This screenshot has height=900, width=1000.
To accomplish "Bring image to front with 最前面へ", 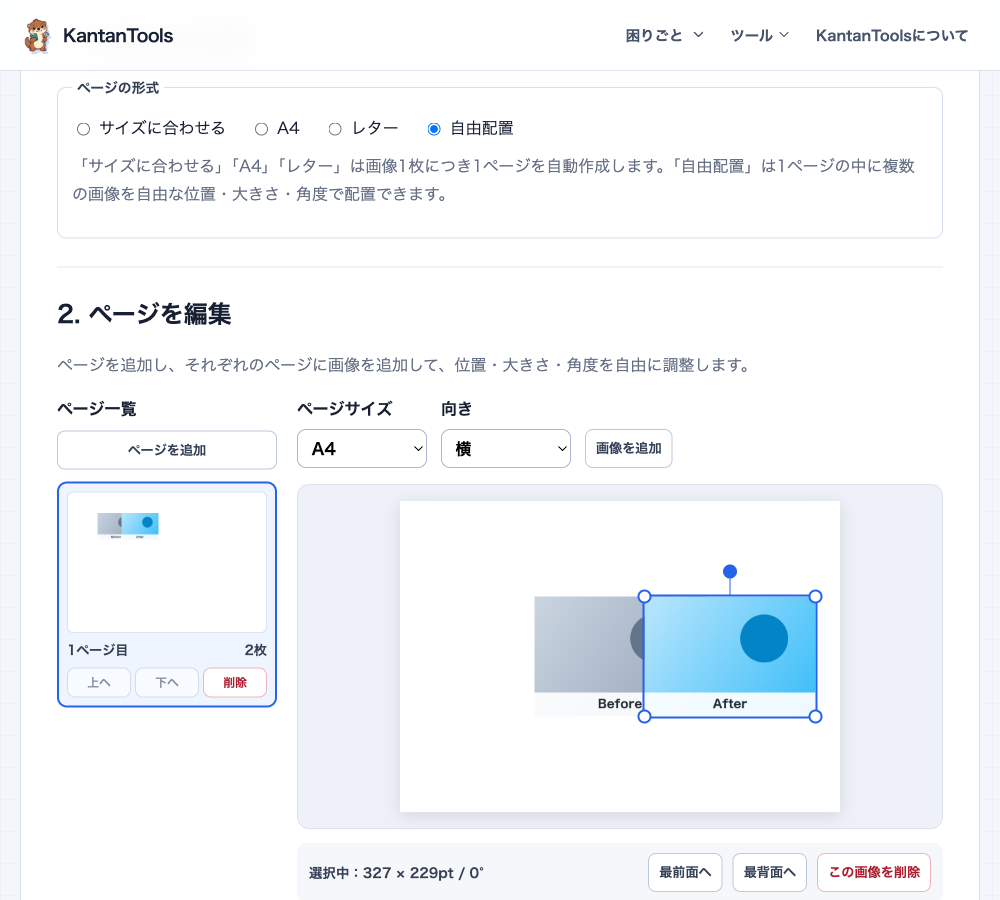I will click(x=685, y=872).
